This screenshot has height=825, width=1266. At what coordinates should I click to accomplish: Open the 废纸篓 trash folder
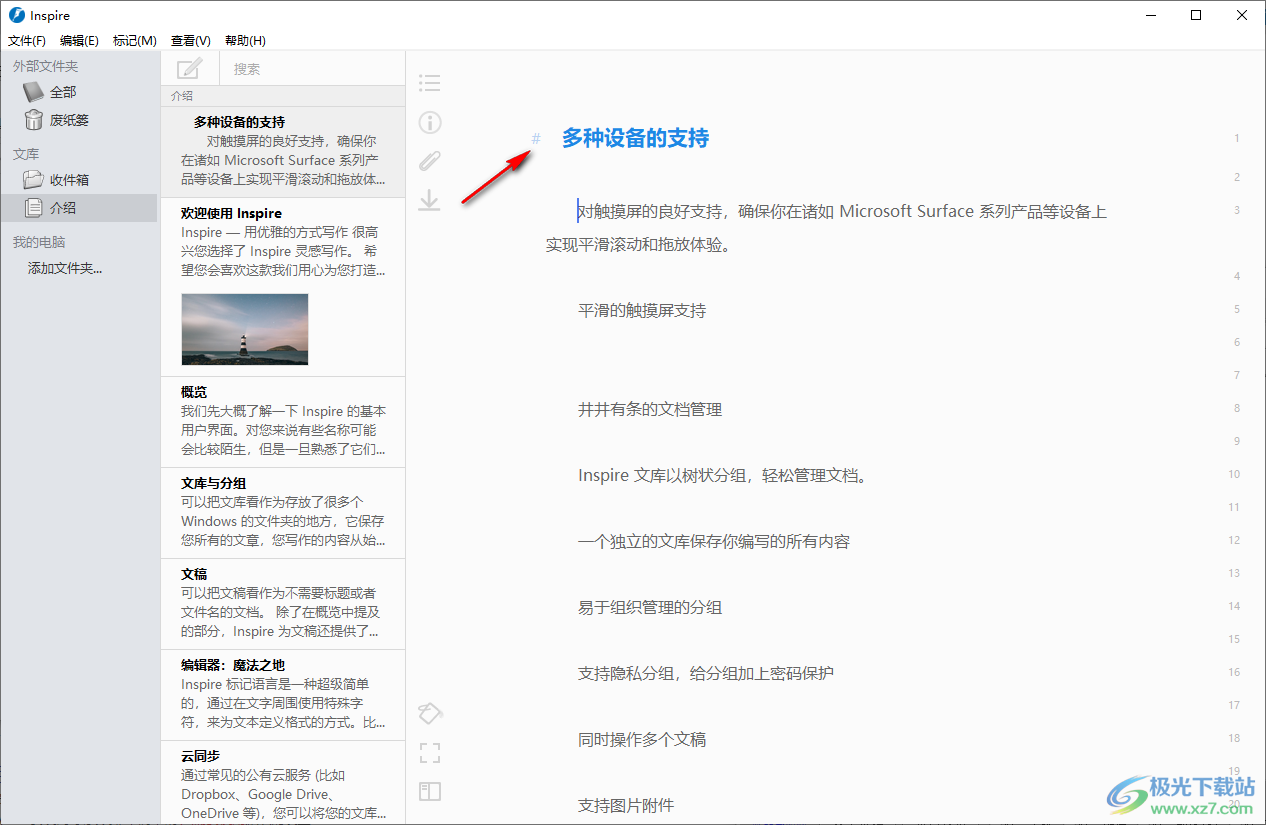[68, 120]
